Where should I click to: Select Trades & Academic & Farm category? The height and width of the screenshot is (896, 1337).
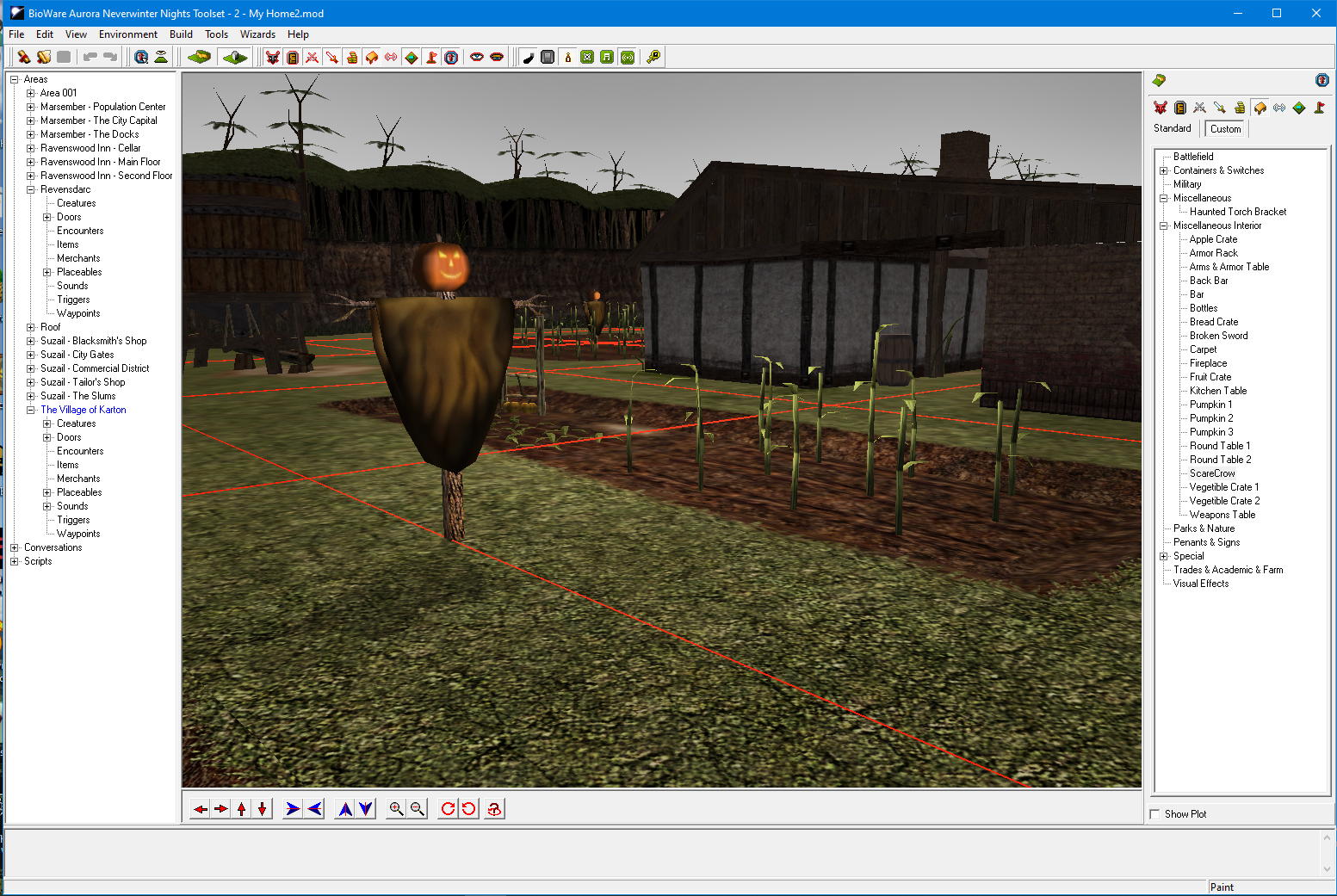pyautogui.click(x=1228, y=570)
